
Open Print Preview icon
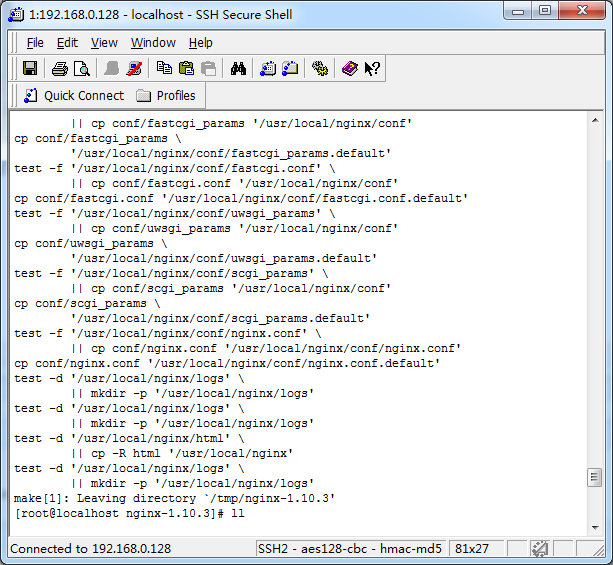tap(82, 69)
